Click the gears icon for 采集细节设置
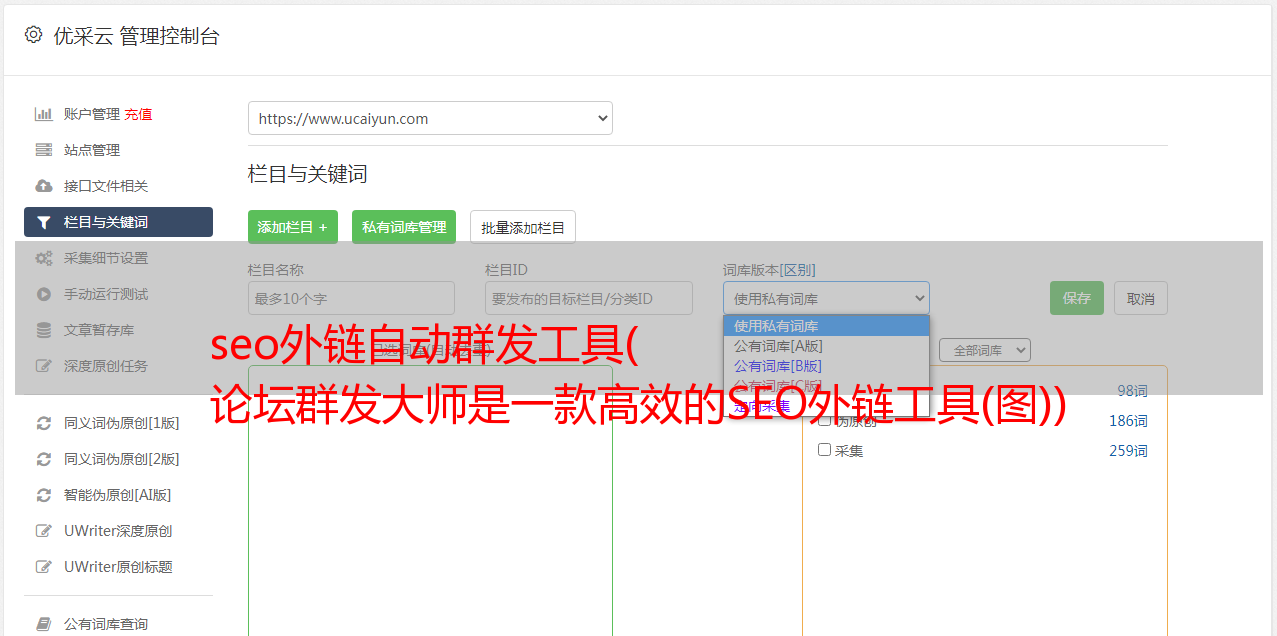Viewport: 1277px width, 636px height. (44, 258)
